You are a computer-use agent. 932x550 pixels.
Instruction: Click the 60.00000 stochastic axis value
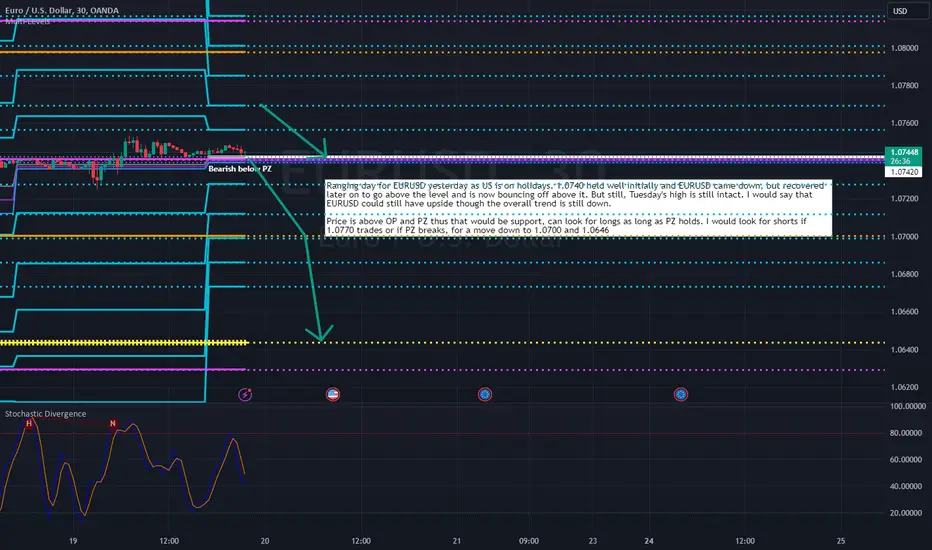pos(907,460)
